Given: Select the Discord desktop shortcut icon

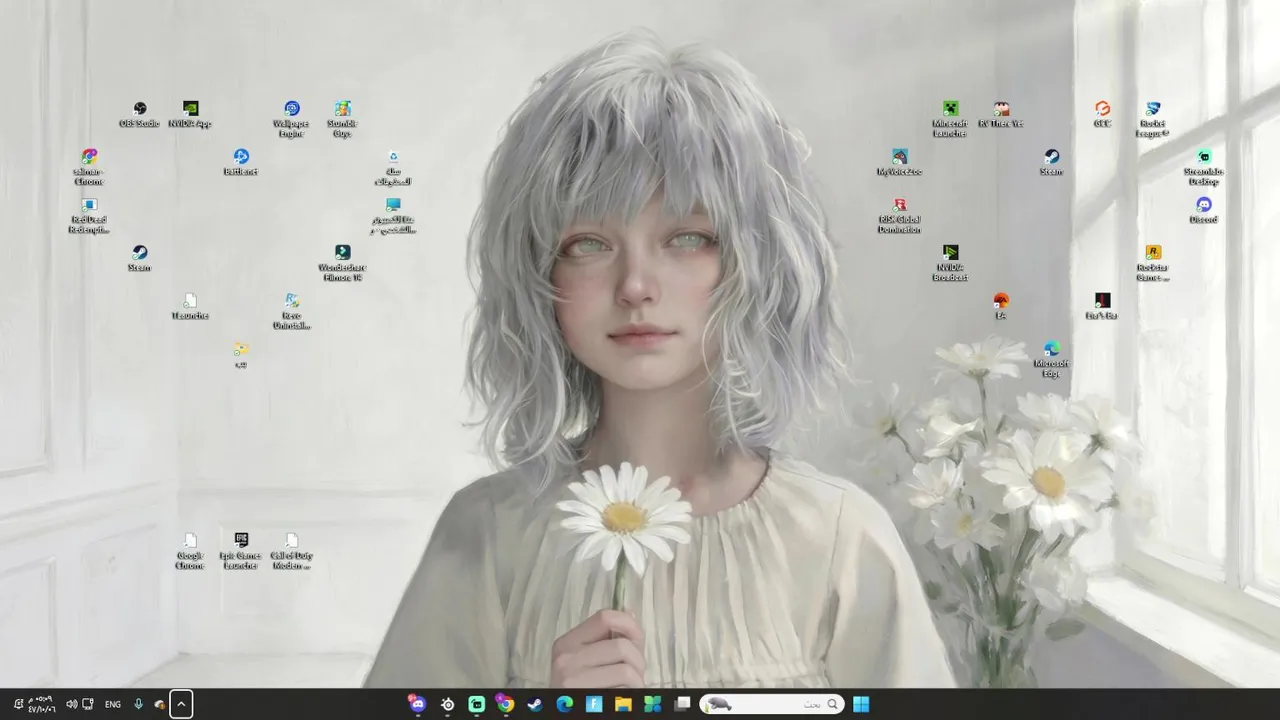Looking at the screenshot, I should [x=1204, y=210].
